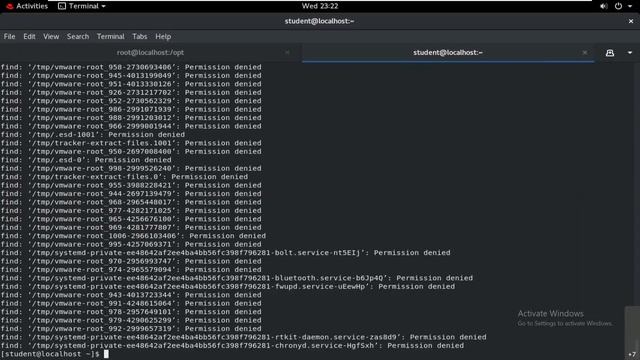Click the new tab icon button
Screen dimensions: 640x360
click(610, 53)
